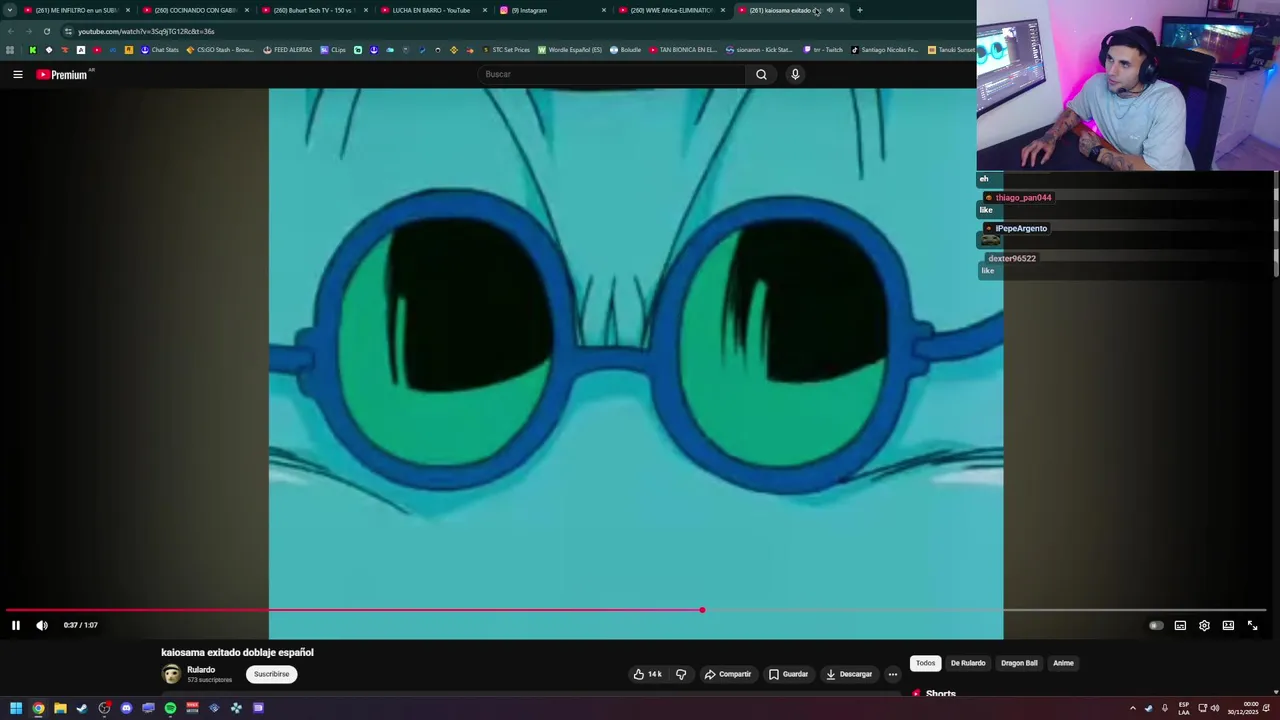The height and width of the screenshot is (720, 1280).
Task: Open Rulardo channel avatar
Action: click(x=171, y=674)
